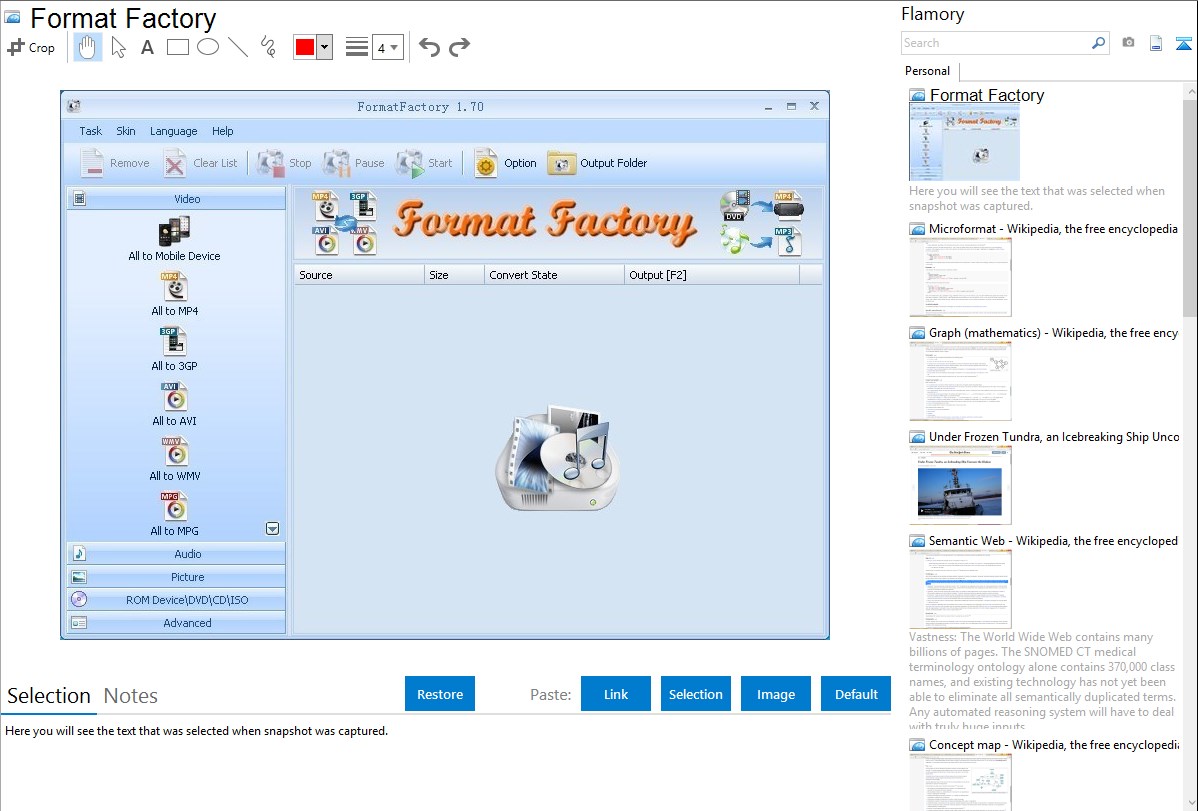Click into the Flamory search field
1198x811 pixels.
[x=994, y=43]
